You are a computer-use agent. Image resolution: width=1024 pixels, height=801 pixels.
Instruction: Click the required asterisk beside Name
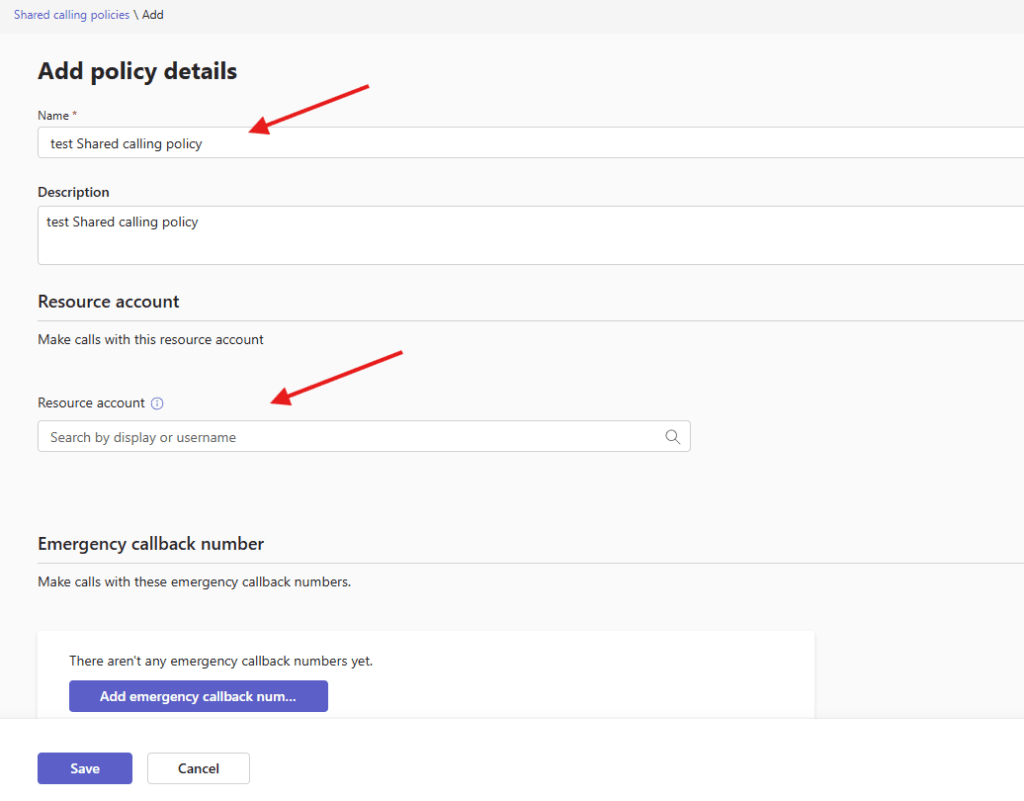click(x=74, y=115)
